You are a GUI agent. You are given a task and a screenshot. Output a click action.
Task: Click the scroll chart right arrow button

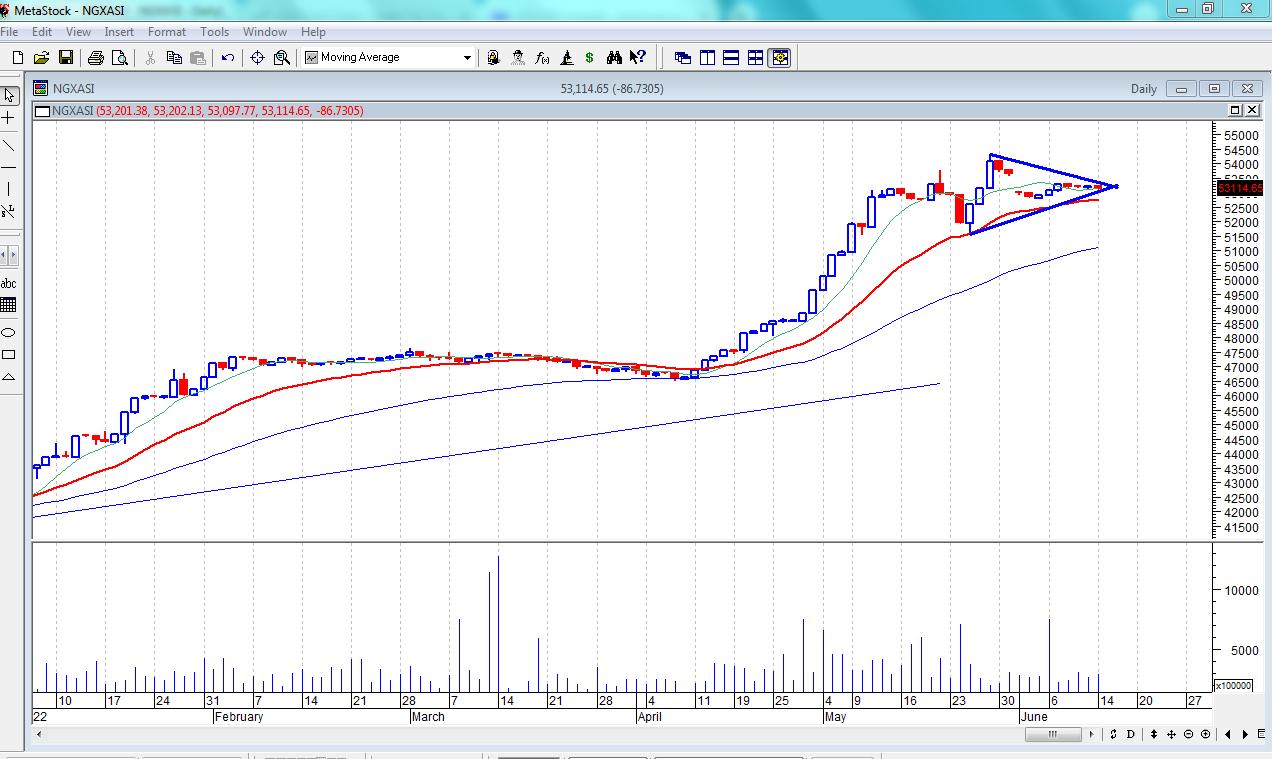point(1246,735)
